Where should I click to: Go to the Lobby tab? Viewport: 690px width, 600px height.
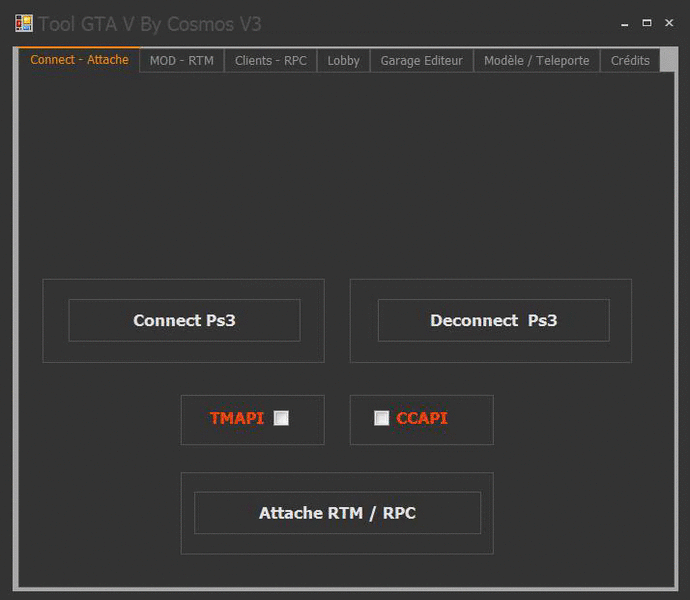(x=343, y=60)
